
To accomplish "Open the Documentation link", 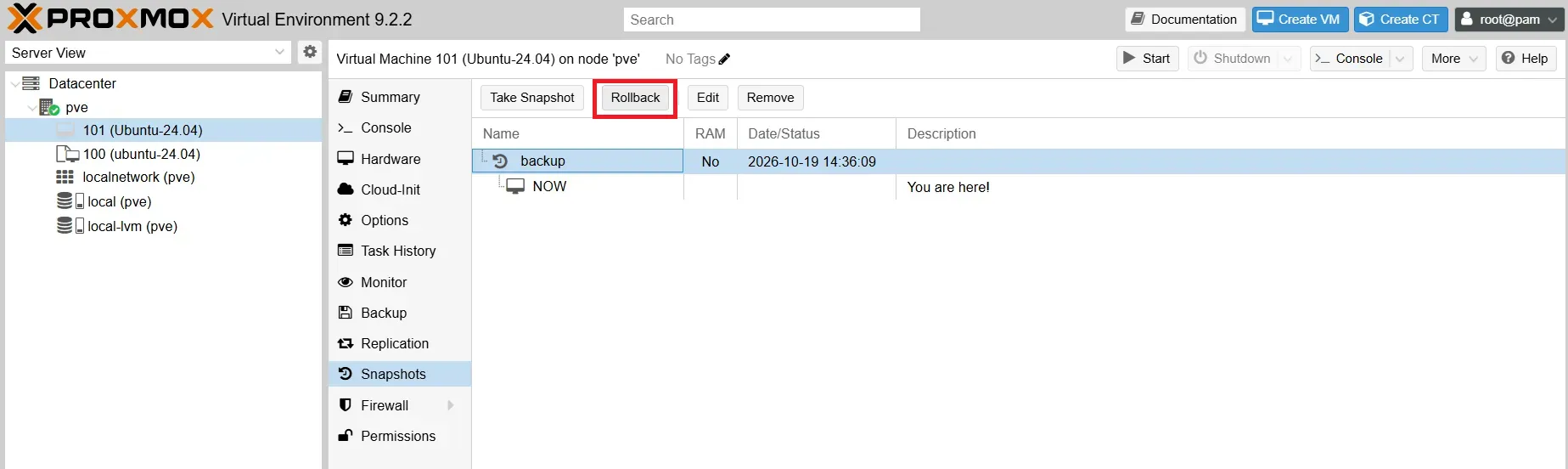I will click(1185, 19).
